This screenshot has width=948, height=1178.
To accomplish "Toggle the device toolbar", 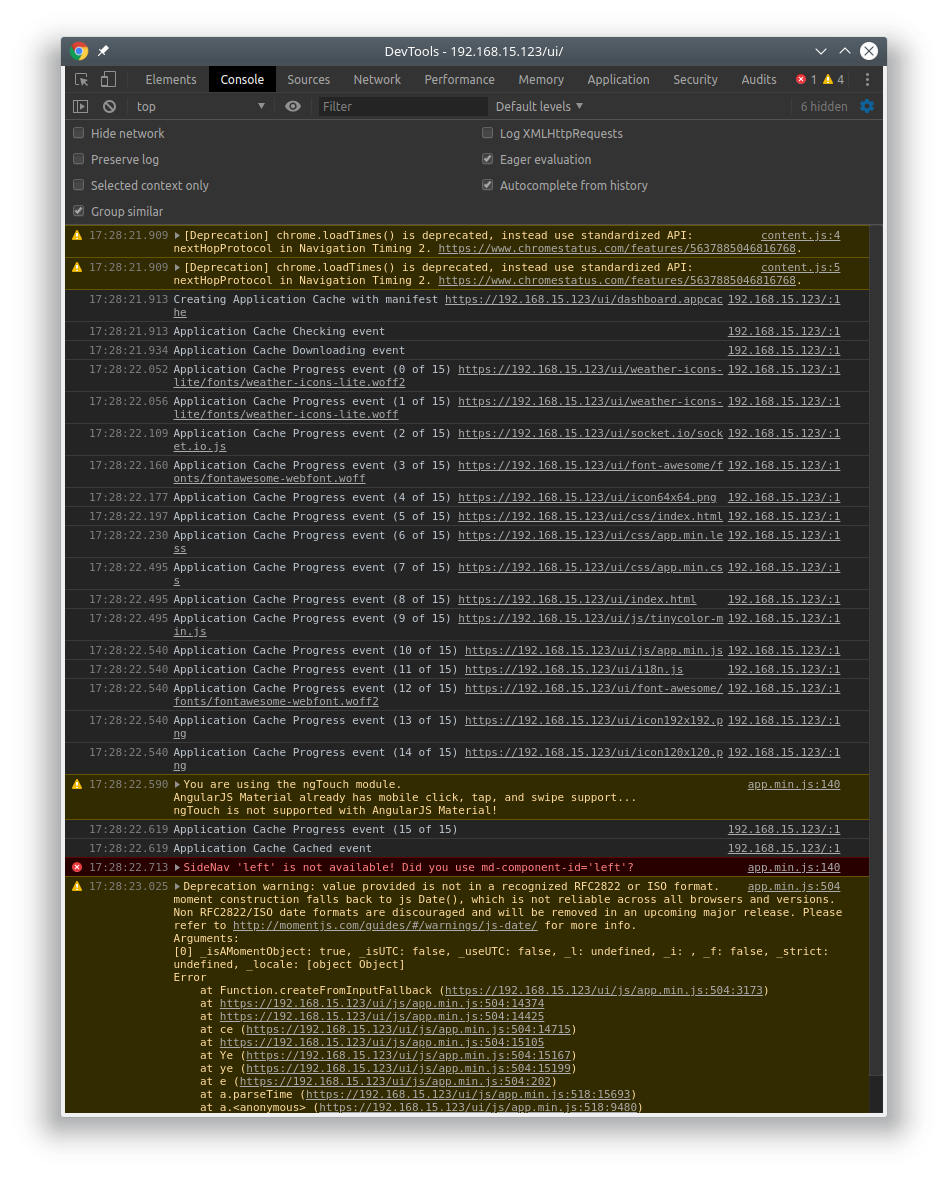I will (x=107, y=79).
